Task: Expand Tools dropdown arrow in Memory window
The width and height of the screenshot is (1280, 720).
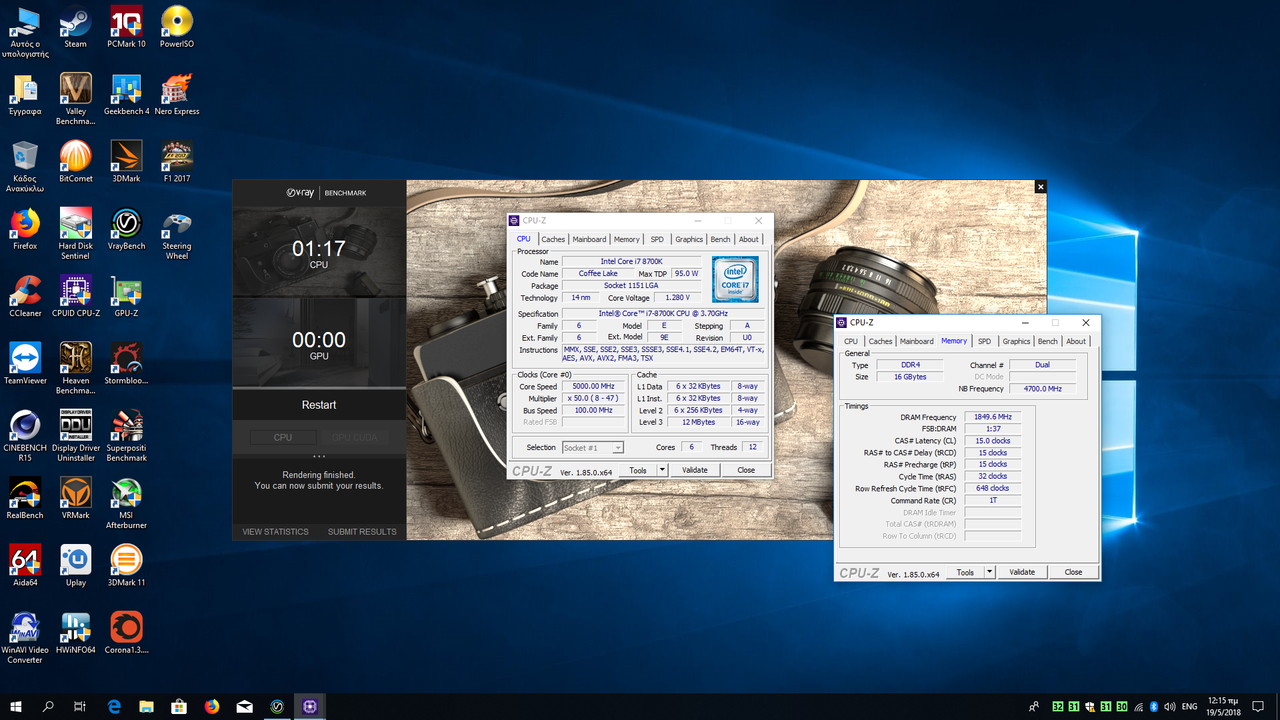Action: pos(990,572)
